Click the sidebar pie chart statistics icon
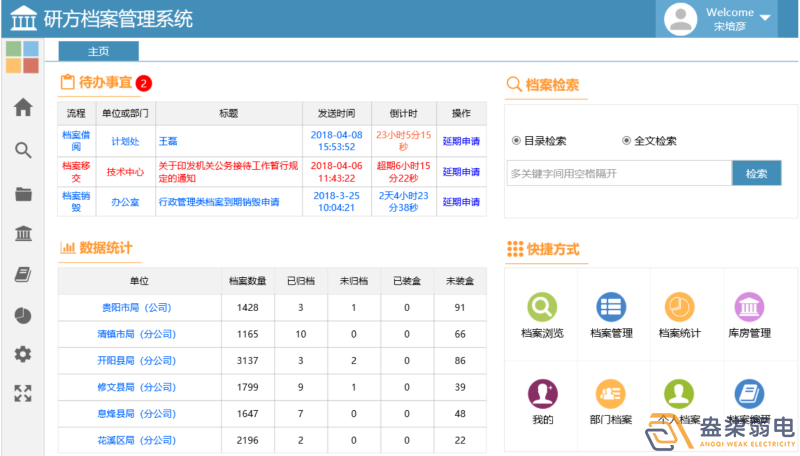800x456 pixels. click(22, 315)
